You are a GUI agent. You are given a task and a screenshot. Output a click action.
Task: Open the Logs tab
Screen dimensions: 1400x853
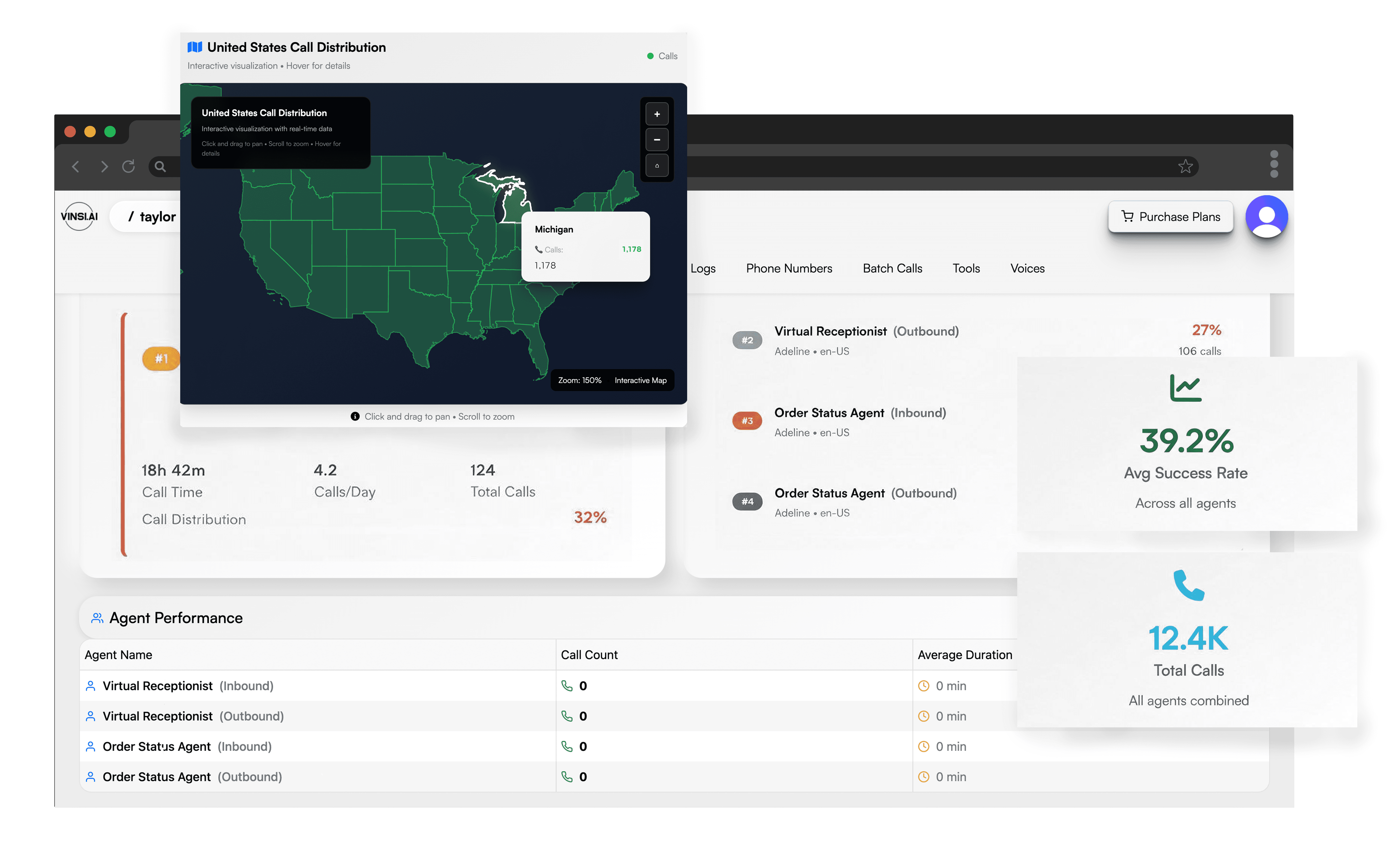click(703, 268)
